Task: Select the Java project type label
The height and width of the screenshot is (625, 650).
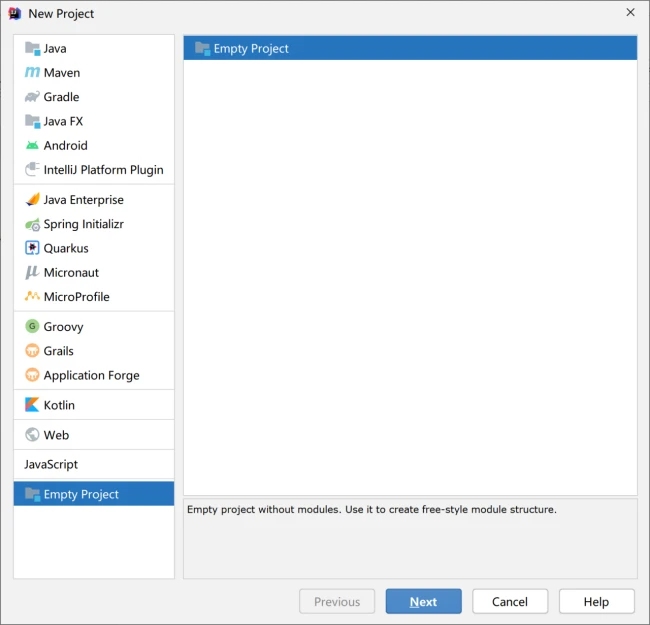Action: pyautogui.click(x=55, y=48)
